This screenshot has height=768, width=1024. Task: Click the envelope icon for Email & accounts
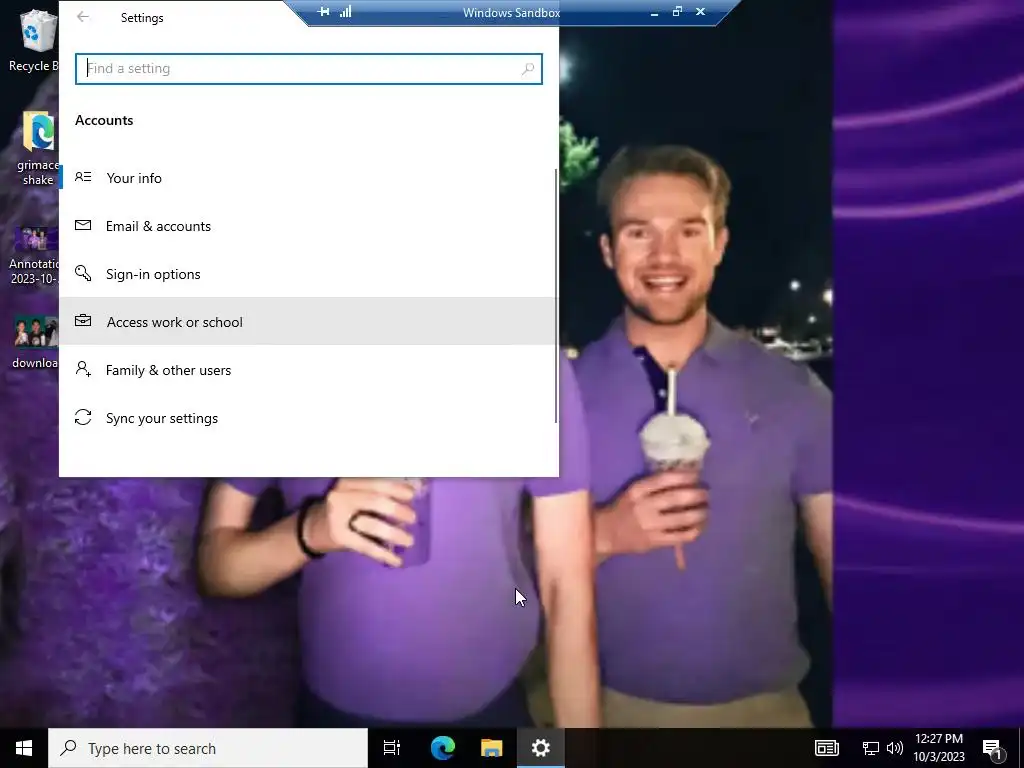pos(83,225)
